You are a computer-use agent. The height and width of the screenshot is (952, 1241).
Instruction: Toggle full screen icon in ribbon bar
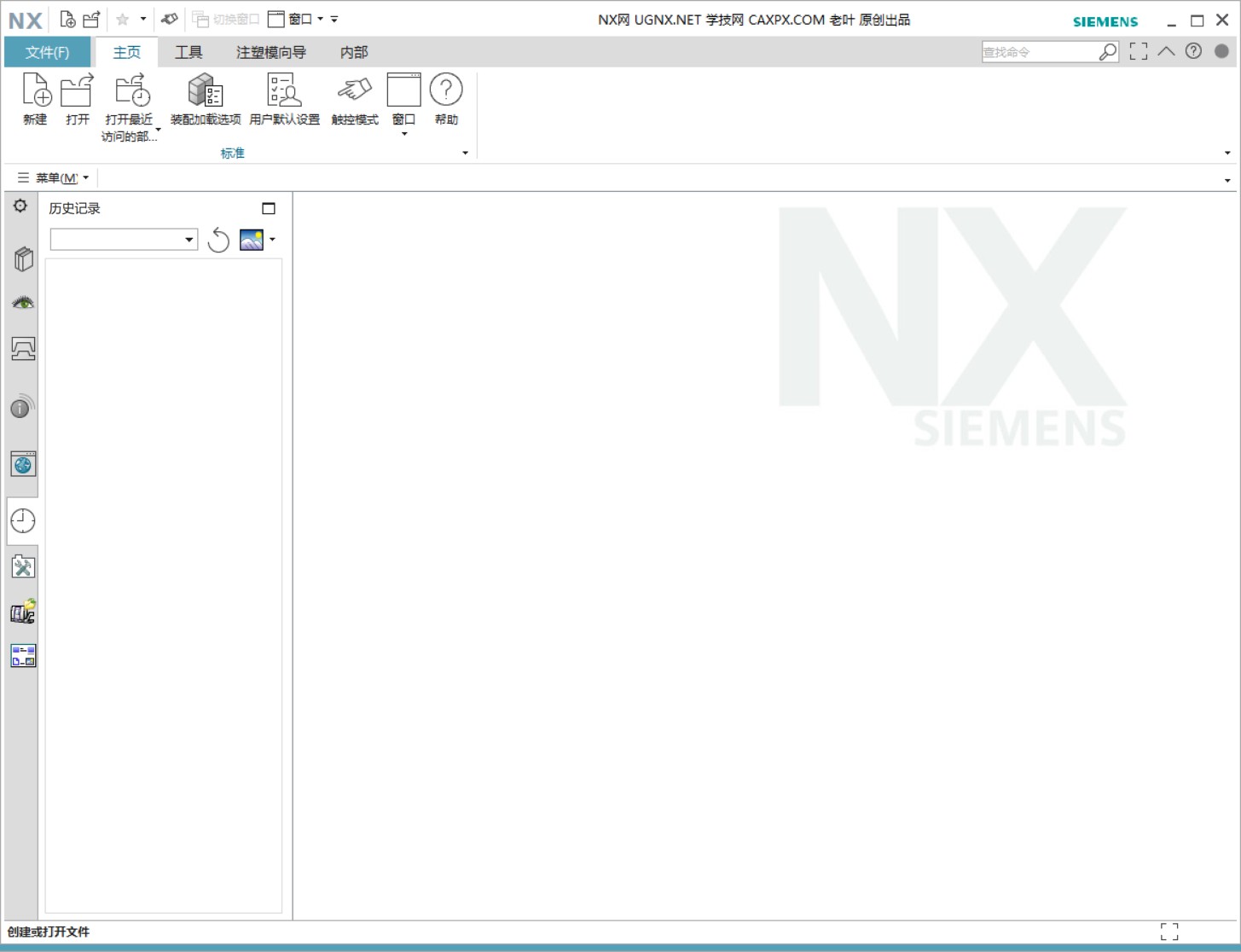tap(1139, 52)
